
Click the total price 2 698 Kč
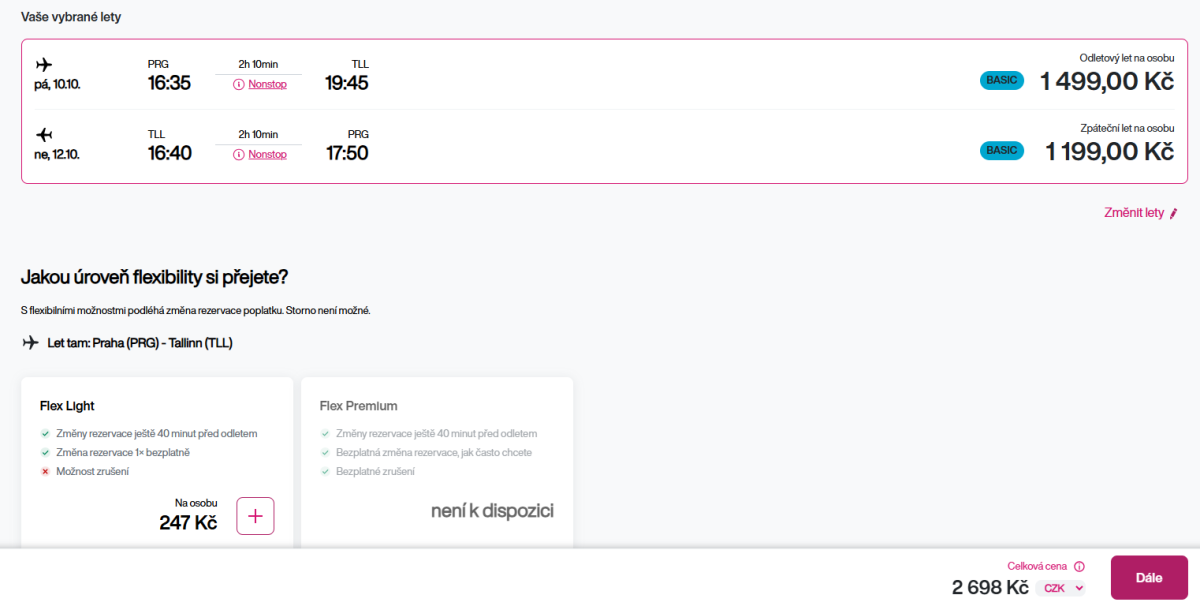pos(990,587)
